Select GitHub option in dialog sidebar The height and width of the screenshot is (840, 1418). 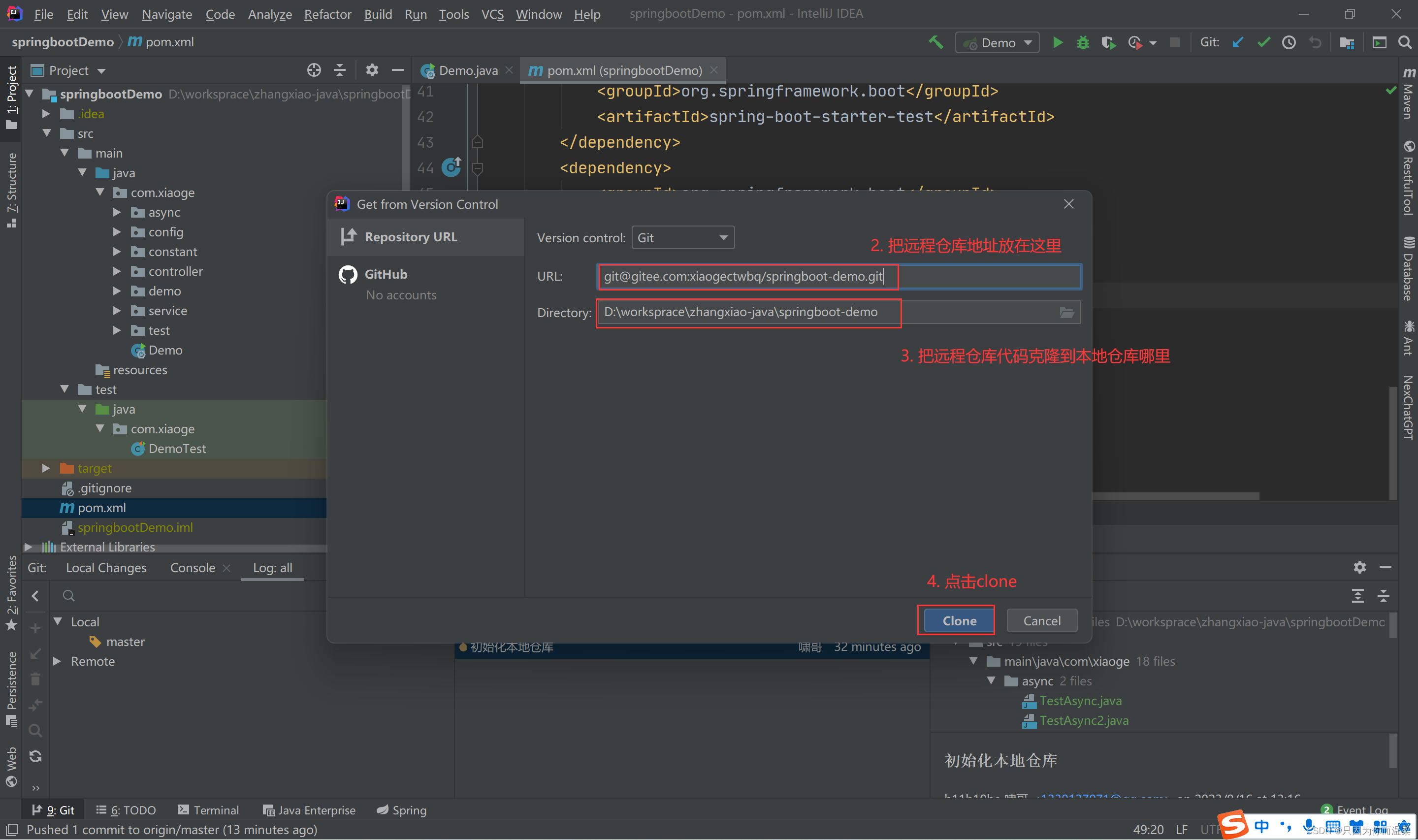point(386,275)
